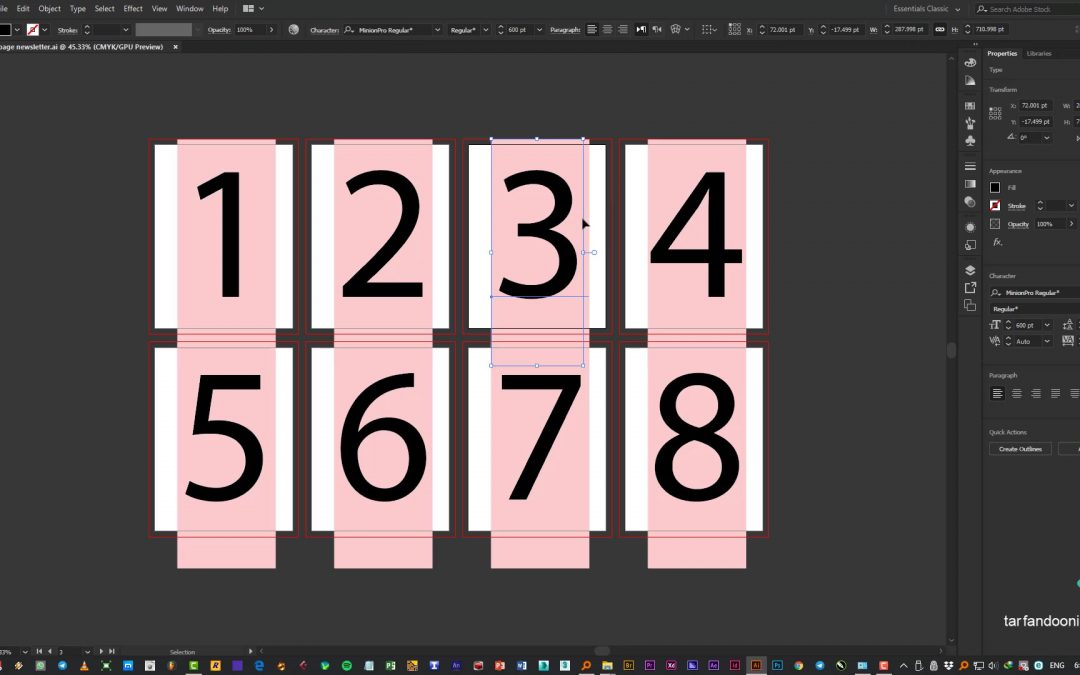Screen dimensions: 1080x675
Task: Click the Recolor Artwork globe icon
Action: click(x=293, y=30)
